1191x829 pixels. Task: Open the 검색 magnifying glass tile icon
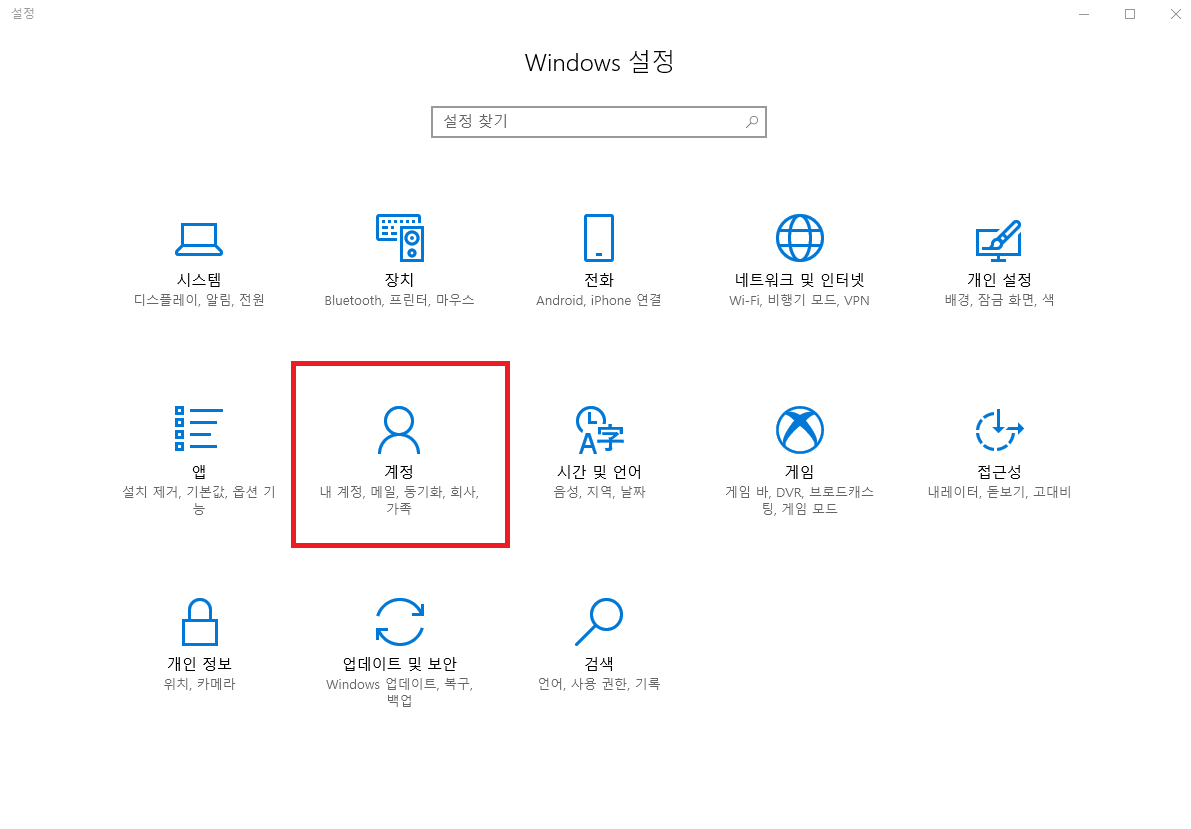[599, 622]
